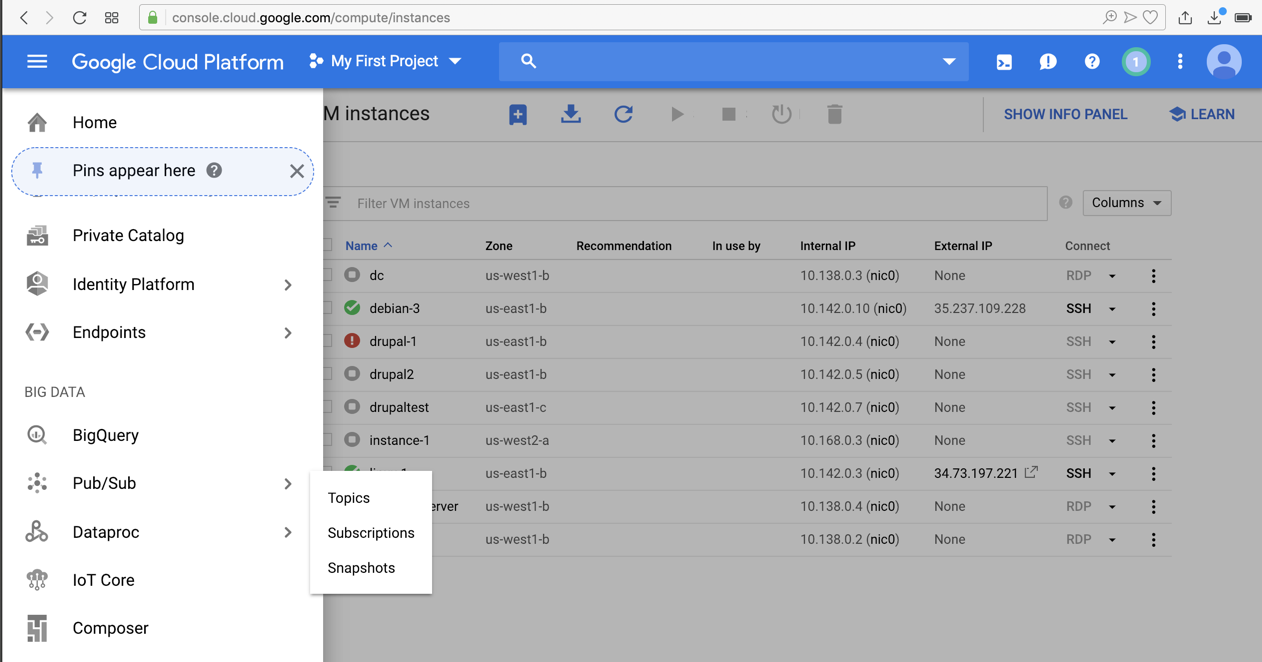Click Google Cloud Platform logo text

click(x=178, y=62)
